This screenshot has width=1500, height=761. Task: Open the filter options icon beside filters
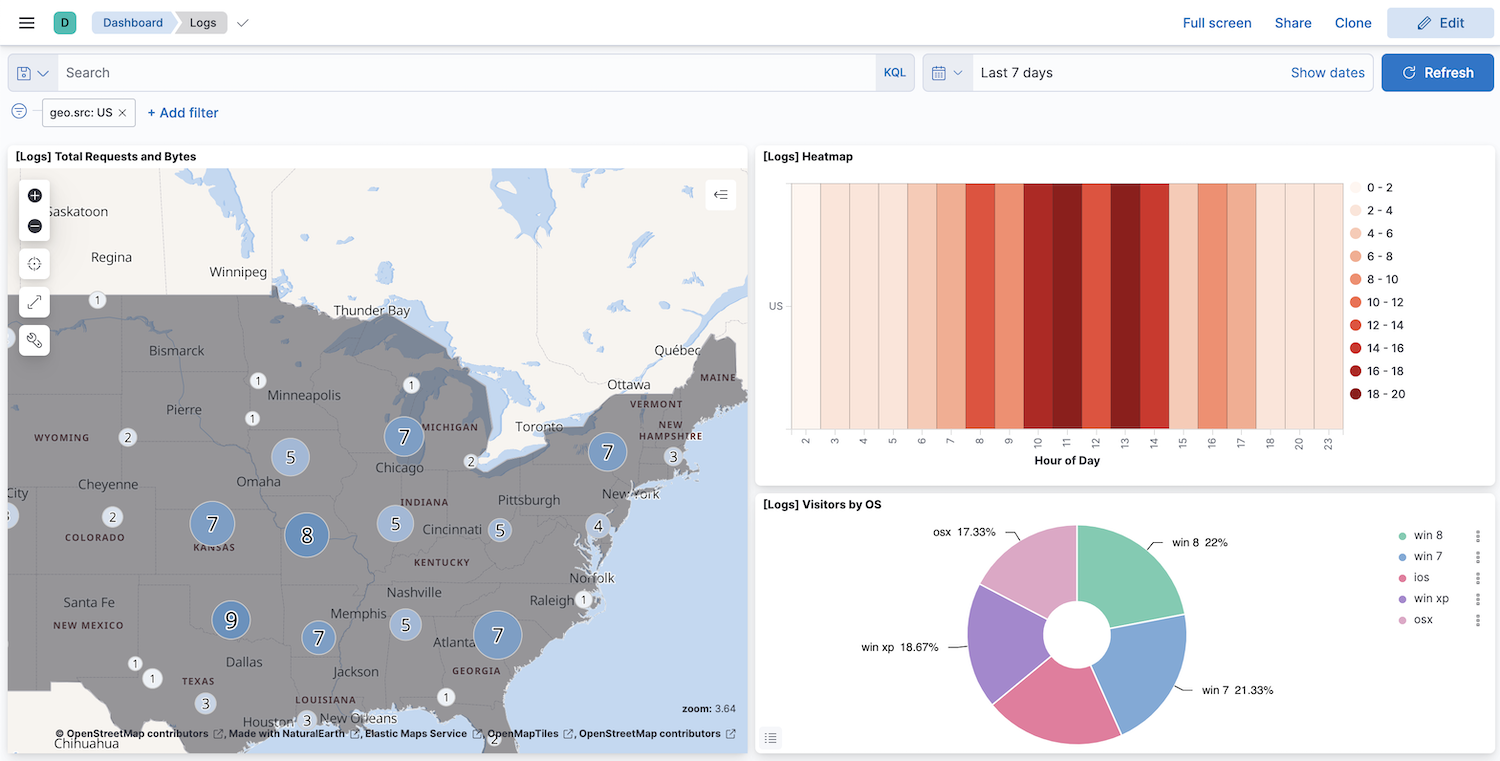[x=18, y=112]
